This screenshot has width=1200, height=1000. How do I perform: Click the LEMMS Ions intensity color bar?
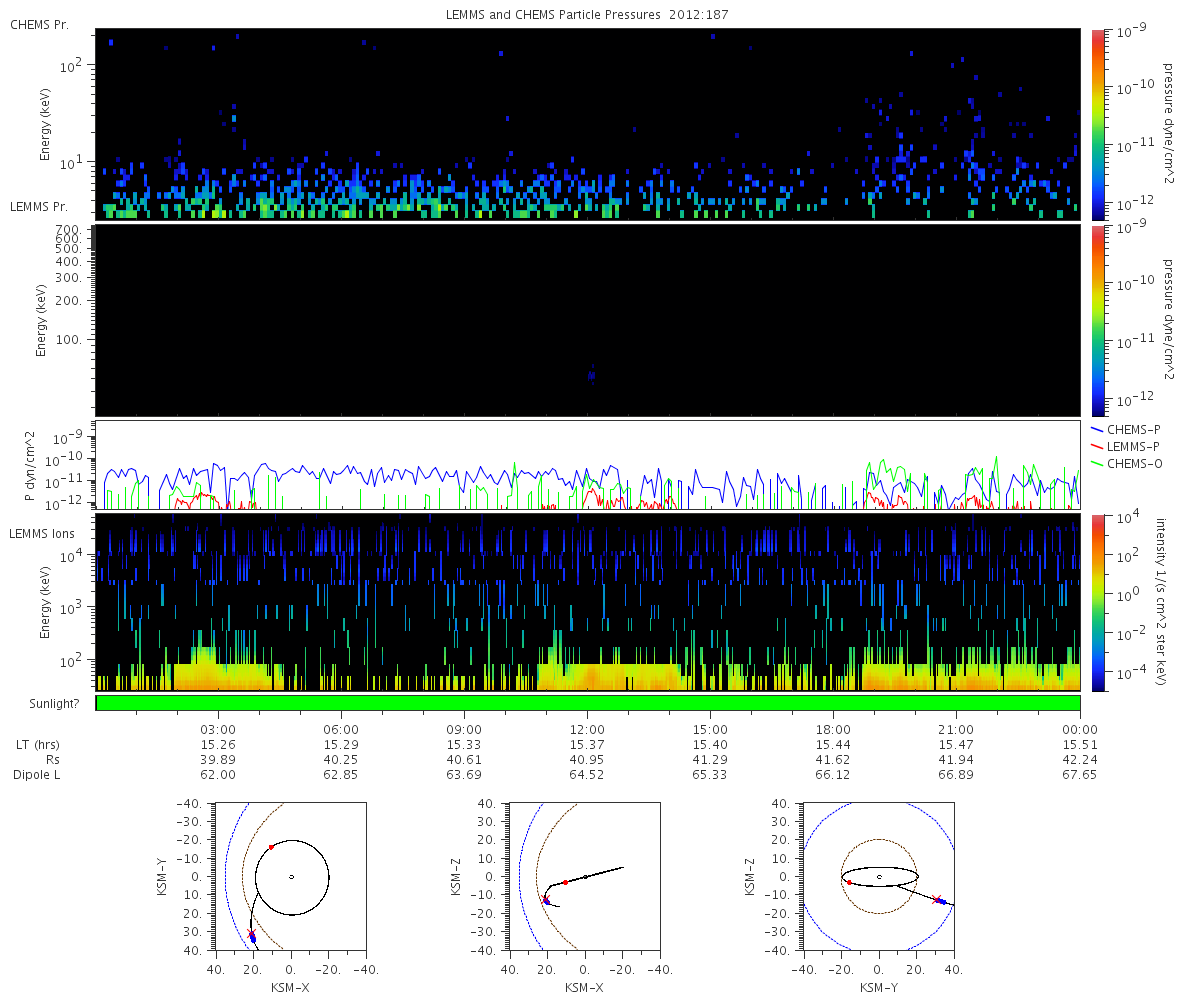[x=1098, y=602]
